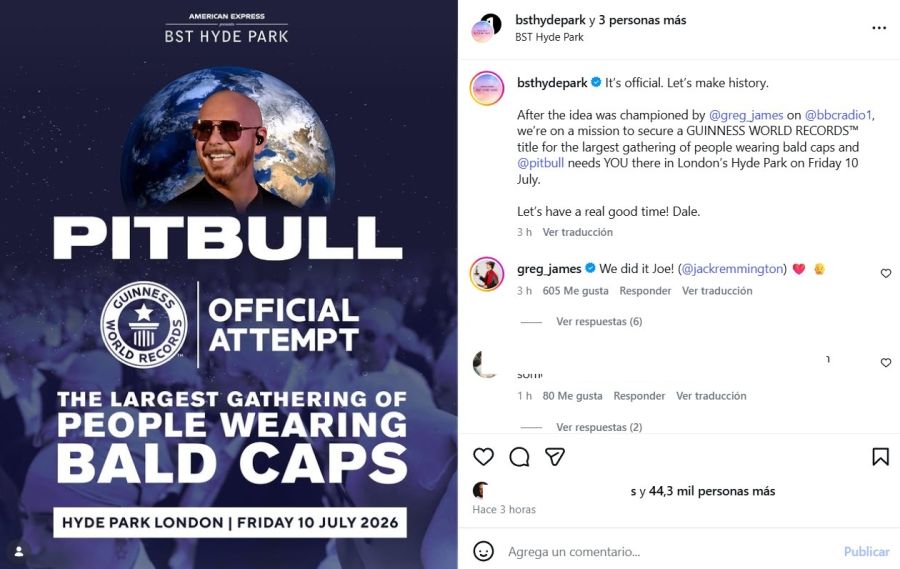This screenshot has height=569, width=900.
Task: Click the @greg_james mention in the caption
Action: [x=746, y=115]
